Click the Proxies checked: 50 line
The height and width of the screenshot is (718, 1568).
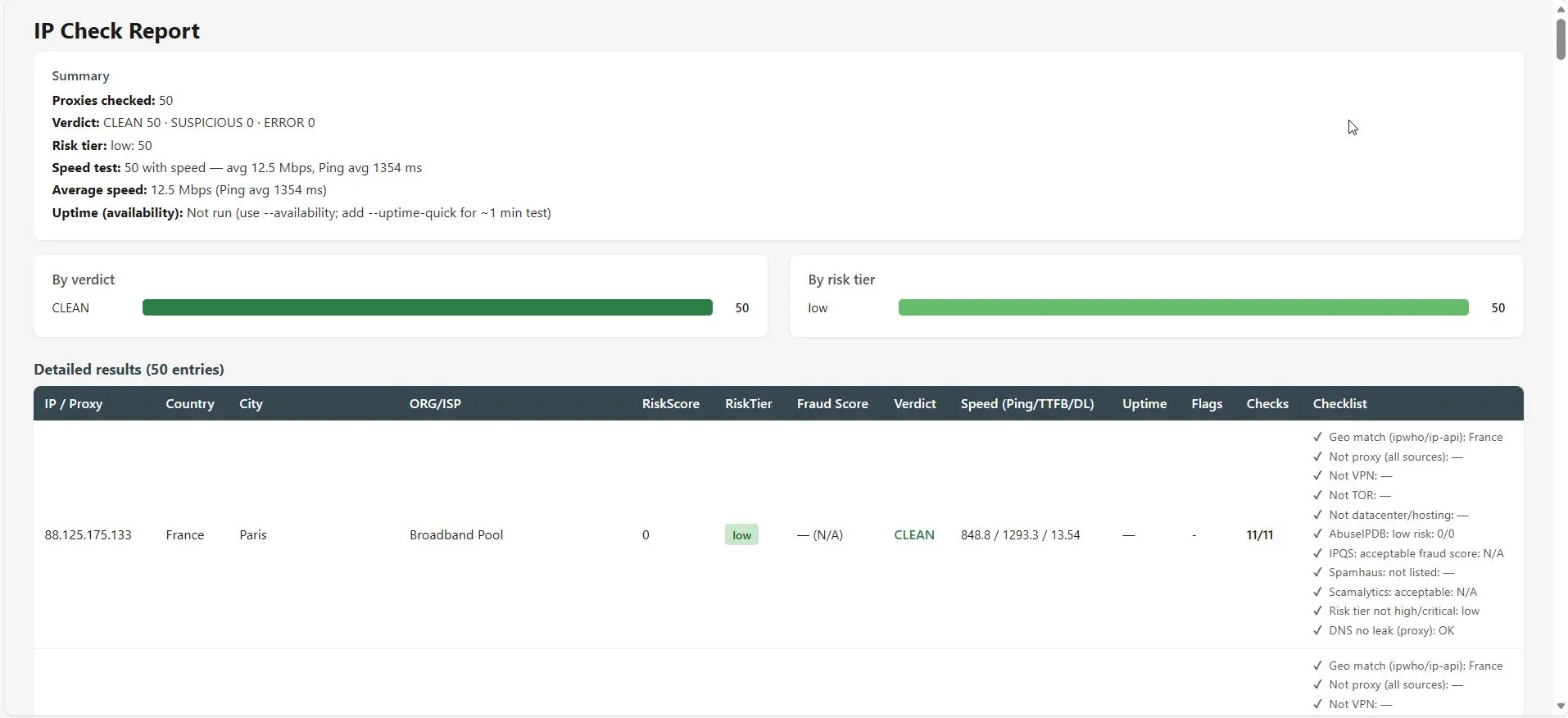[112, 100]
